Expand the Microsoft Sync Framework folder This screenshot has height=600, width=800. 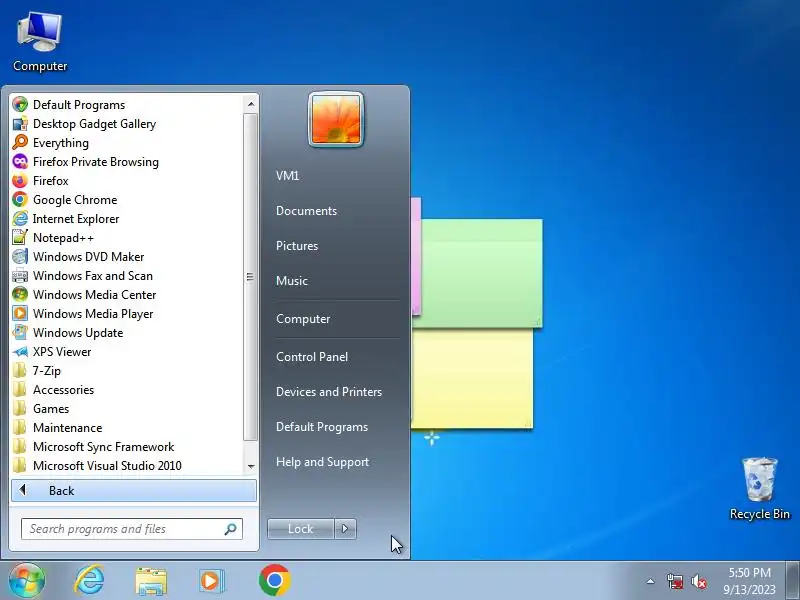tap(127, 446)
